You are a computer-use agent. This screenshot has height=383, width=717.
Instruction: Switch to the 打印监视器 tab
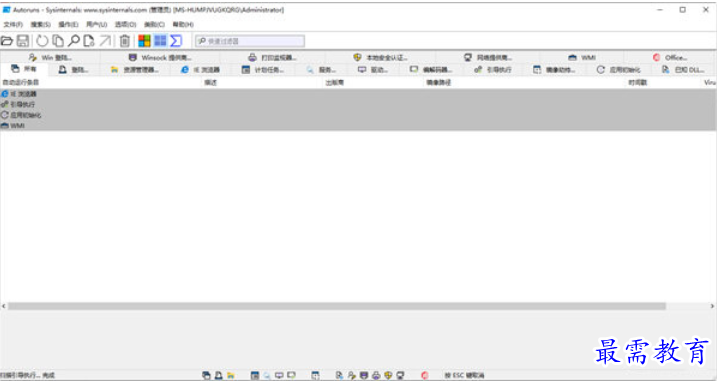point(273,58)
